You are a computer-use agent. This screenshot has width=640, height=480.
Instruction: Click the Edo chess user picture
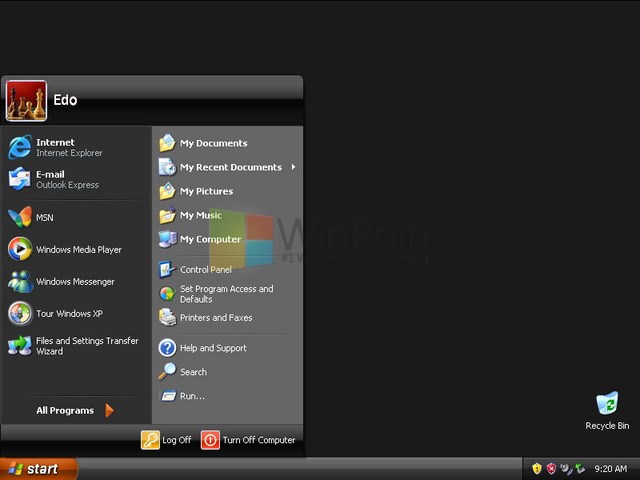tap(26, 100)
